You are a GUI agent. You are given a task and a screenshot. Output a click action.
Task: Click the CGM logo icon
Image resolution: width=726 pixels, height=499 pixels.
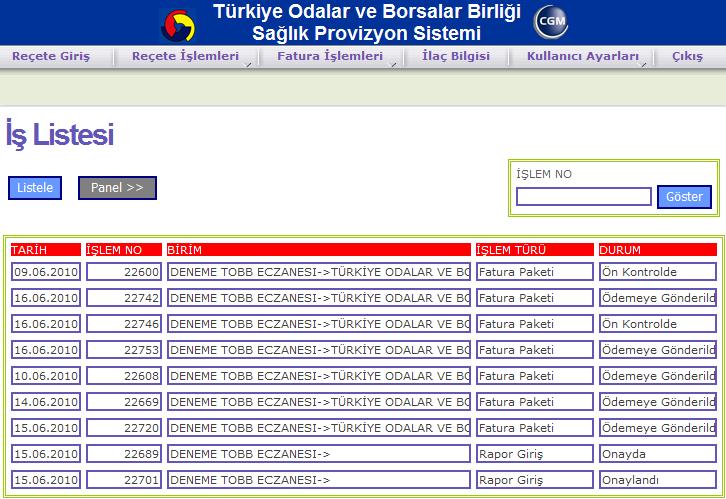(x=551, y=21)
